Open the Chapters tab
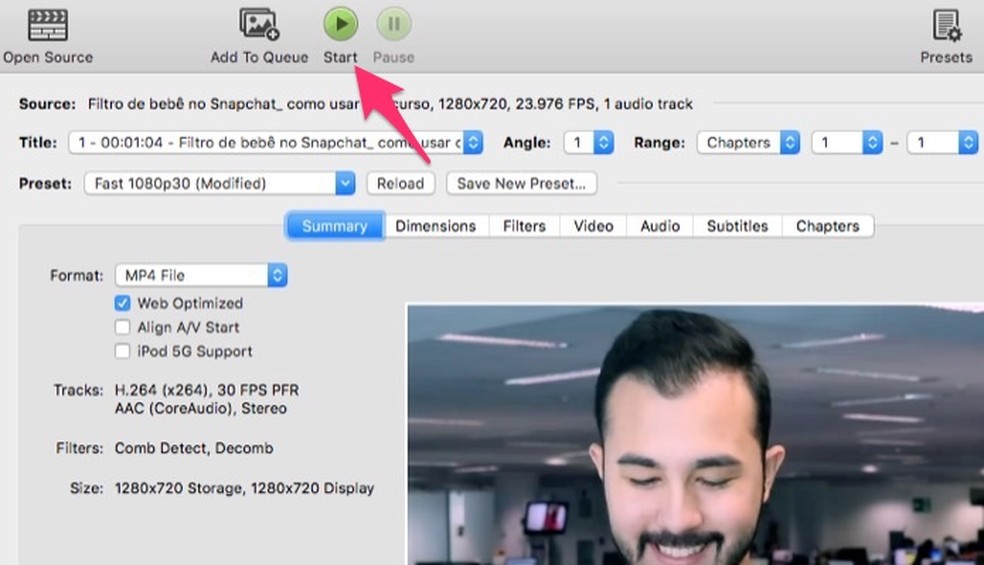The image size is (984, 565). pyautogui.click(x=828, y=226)
